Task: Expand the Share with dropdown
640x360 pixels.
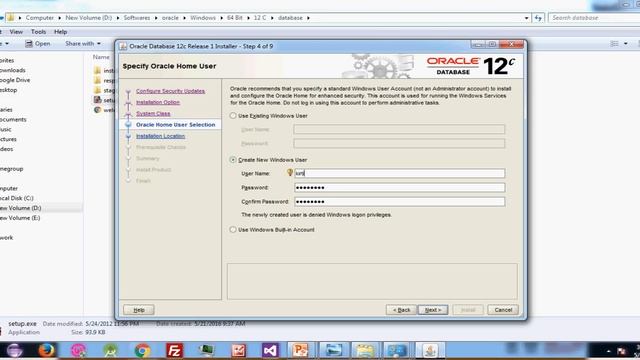Action: [x=83, y=43]
